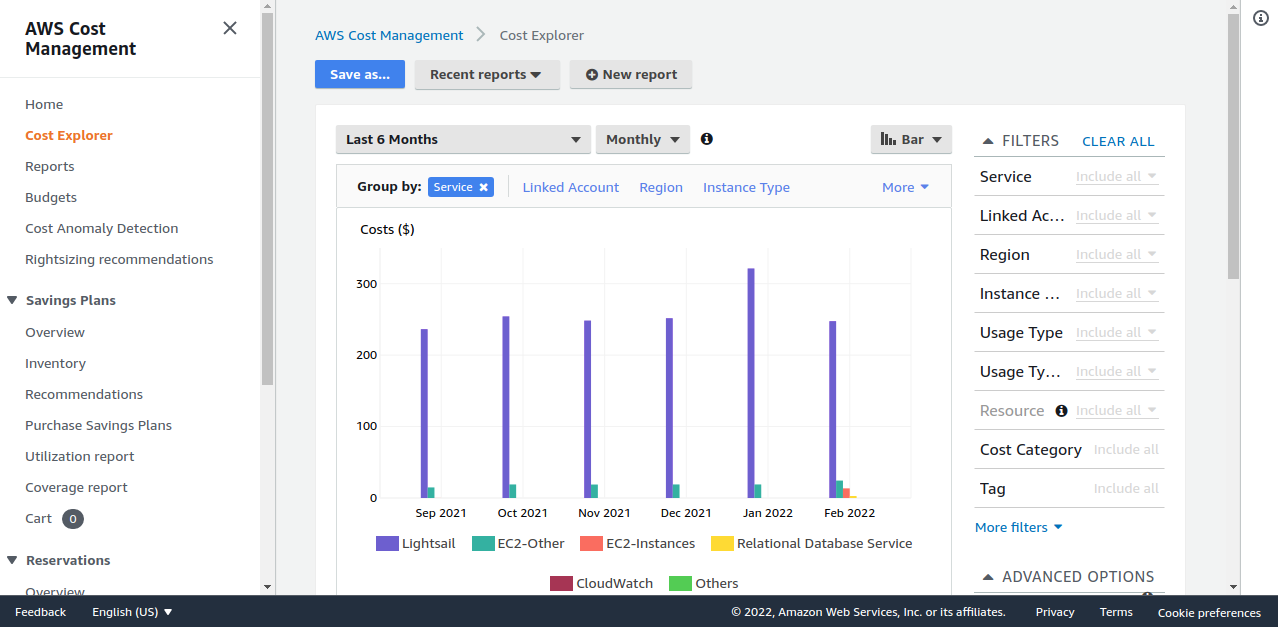Open Region filter Include all dropdown
1278x627 pixels.
click(1117, 255)
